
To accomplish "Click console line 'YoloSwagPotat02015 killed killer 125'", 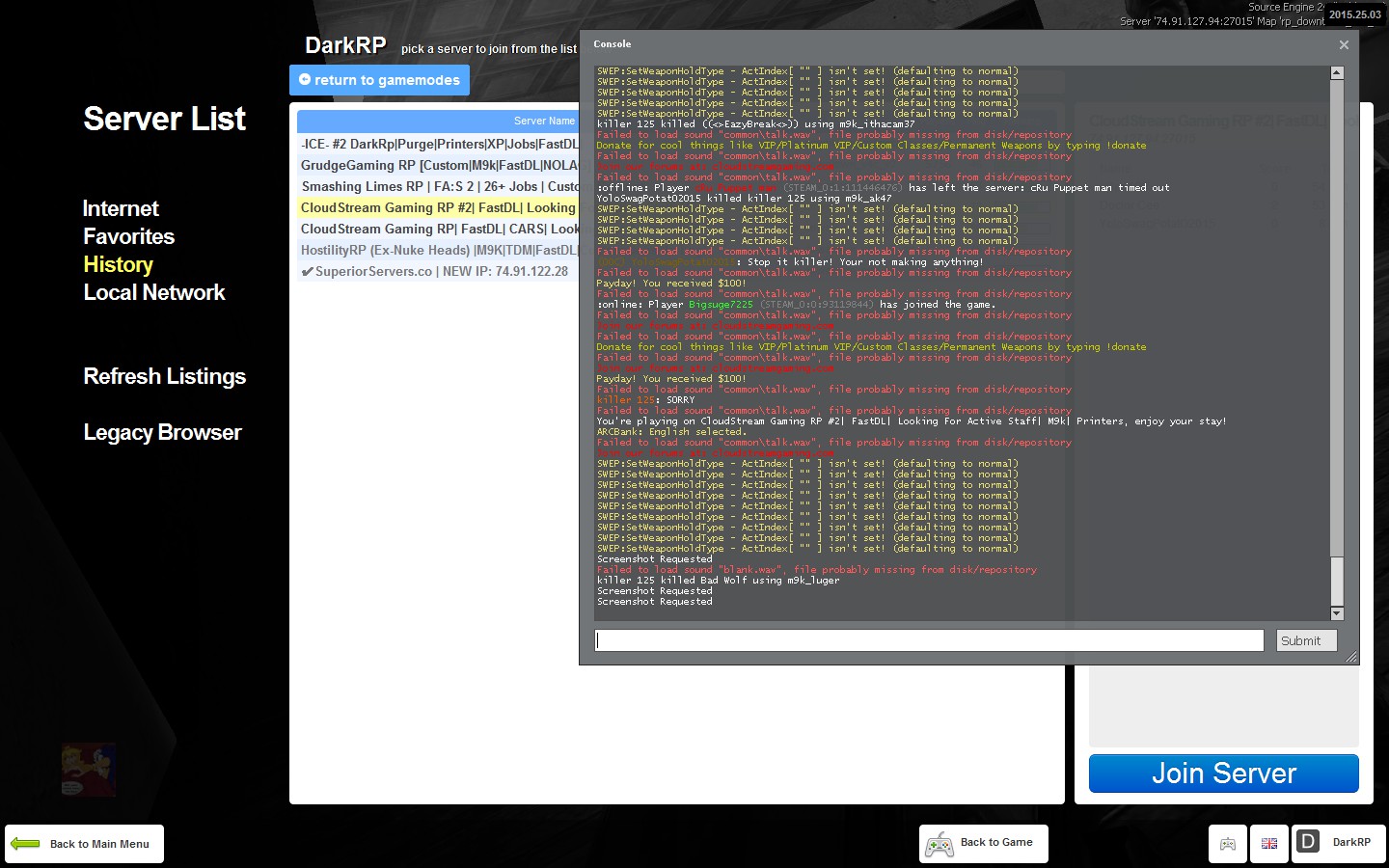I will 744,199.
